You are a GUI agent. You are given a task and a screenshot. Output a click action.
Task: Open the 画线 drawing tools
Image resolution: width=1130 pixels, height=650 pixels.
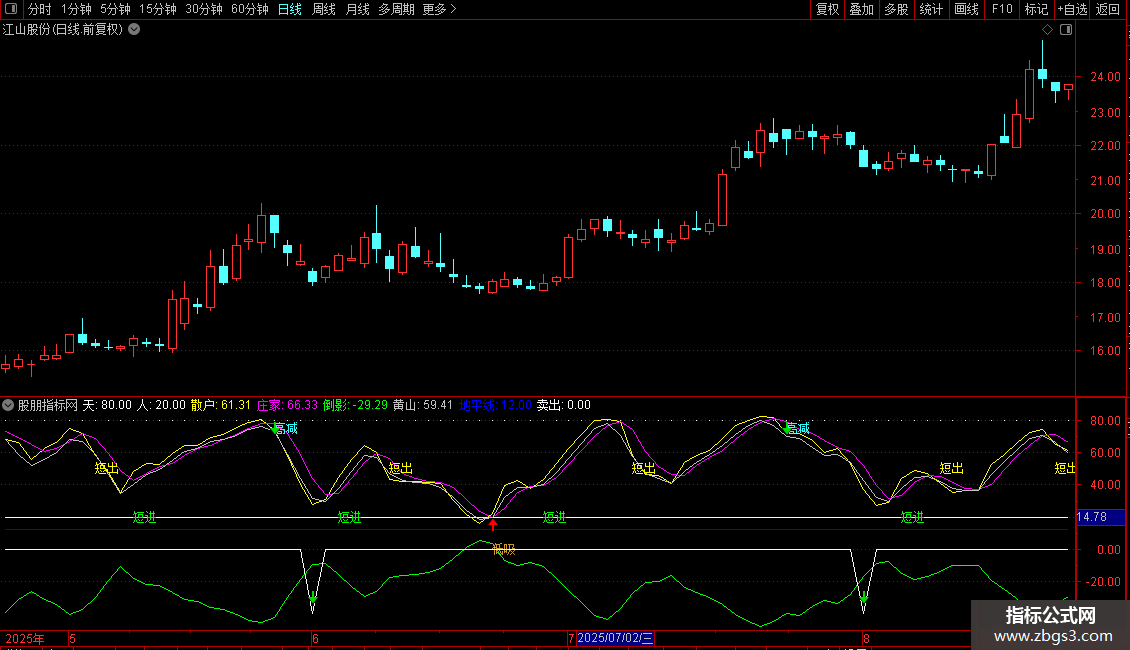click(x=966, y=10)
